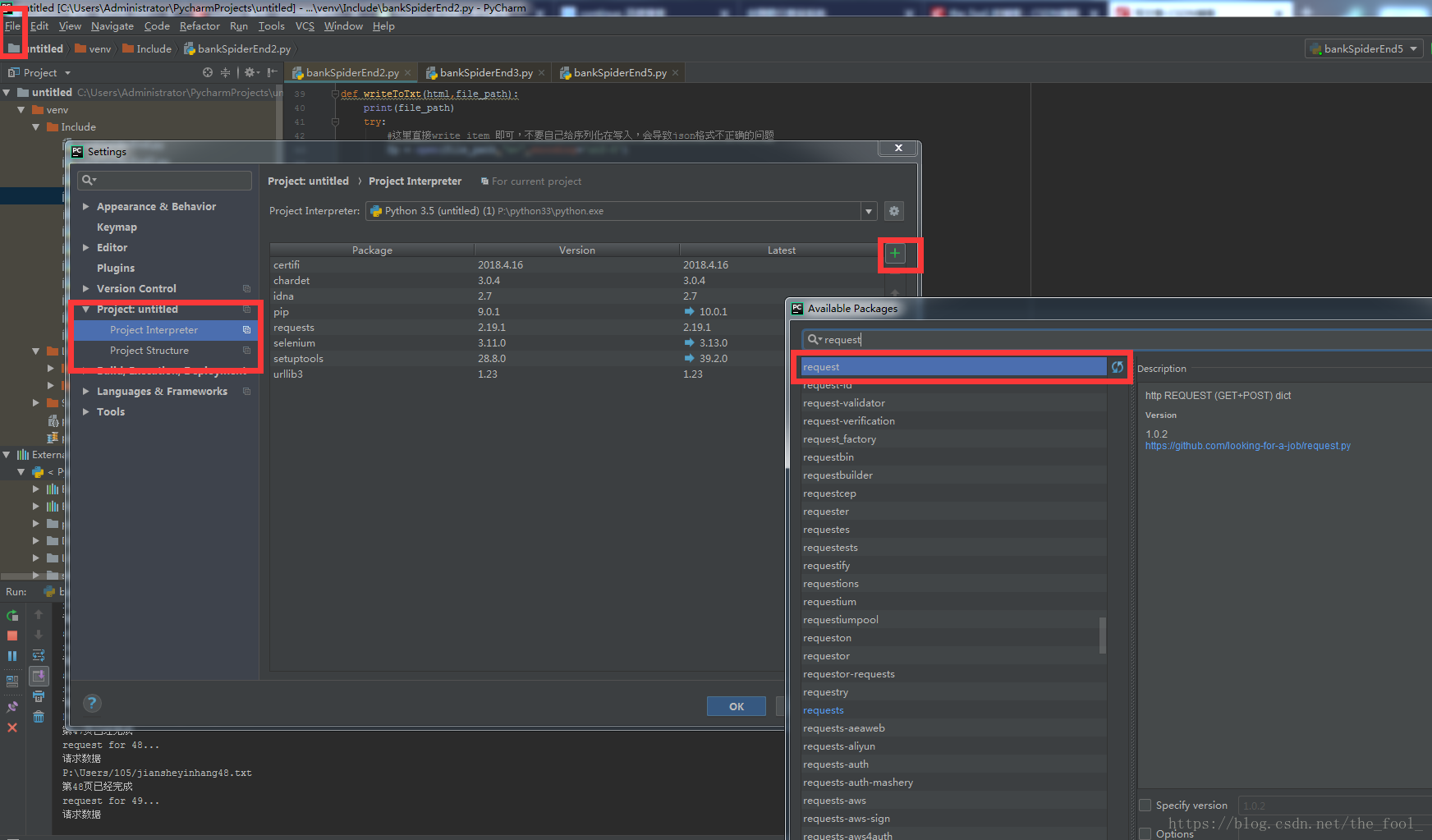Expand Languages & Frameworks settings
Screen dimensions: 1432x840
[x=85, y=392]
